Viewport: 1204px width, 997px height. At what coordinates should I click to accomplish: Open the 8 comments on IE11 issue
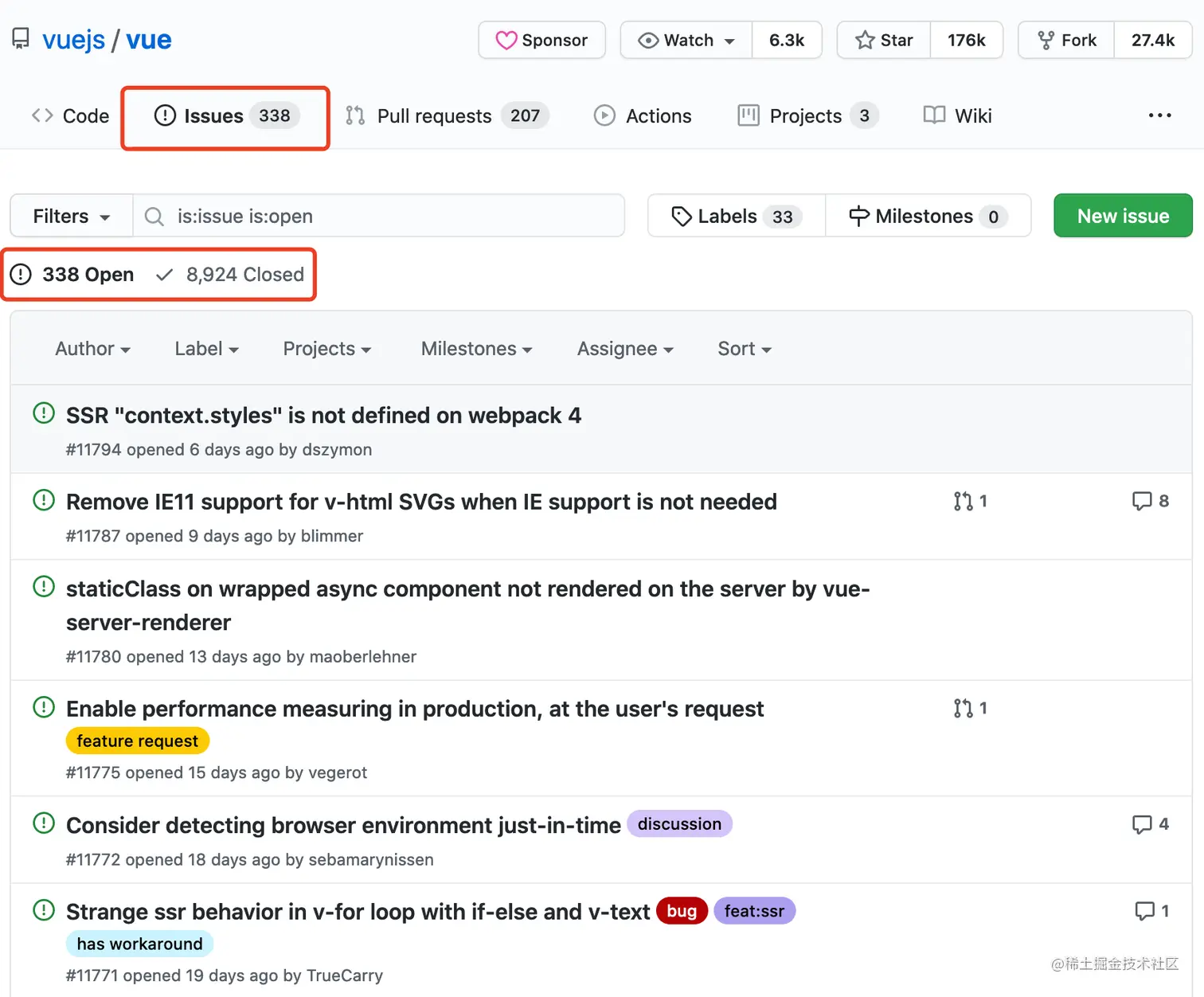[x=1151, y=501]
